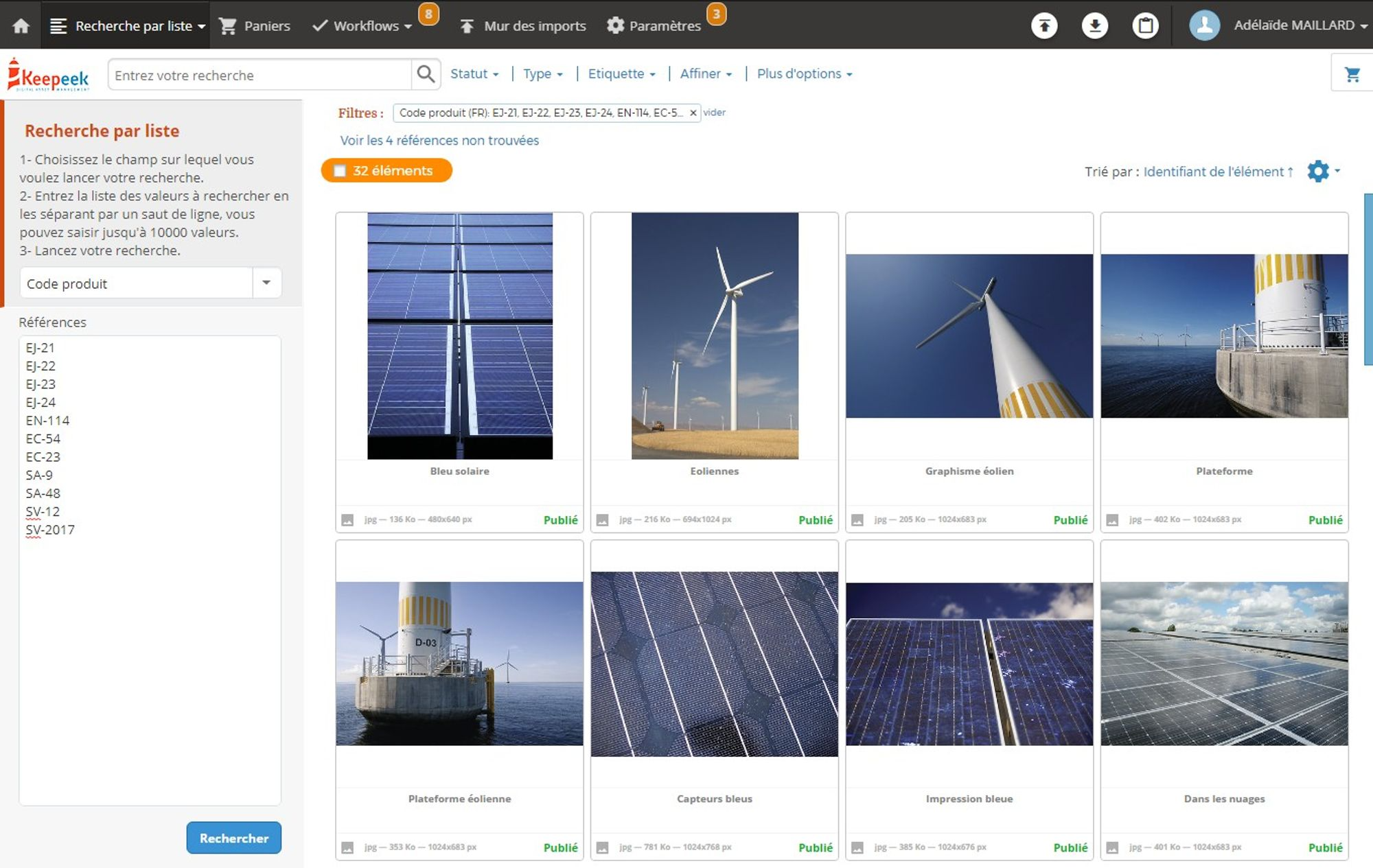Click the upload arrow circle icon
Image resolution: width=1373 pixels, height=868 pixels.
click(x=1044, y=25)
